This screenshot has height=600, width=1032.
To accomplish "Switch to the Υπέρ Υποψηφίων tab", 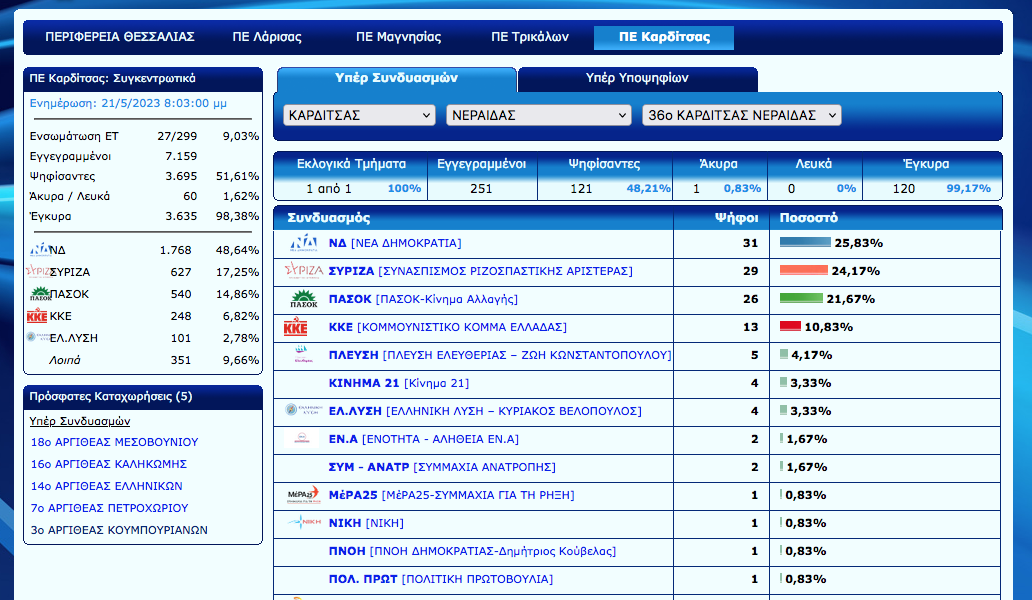I will click(637, 78).
